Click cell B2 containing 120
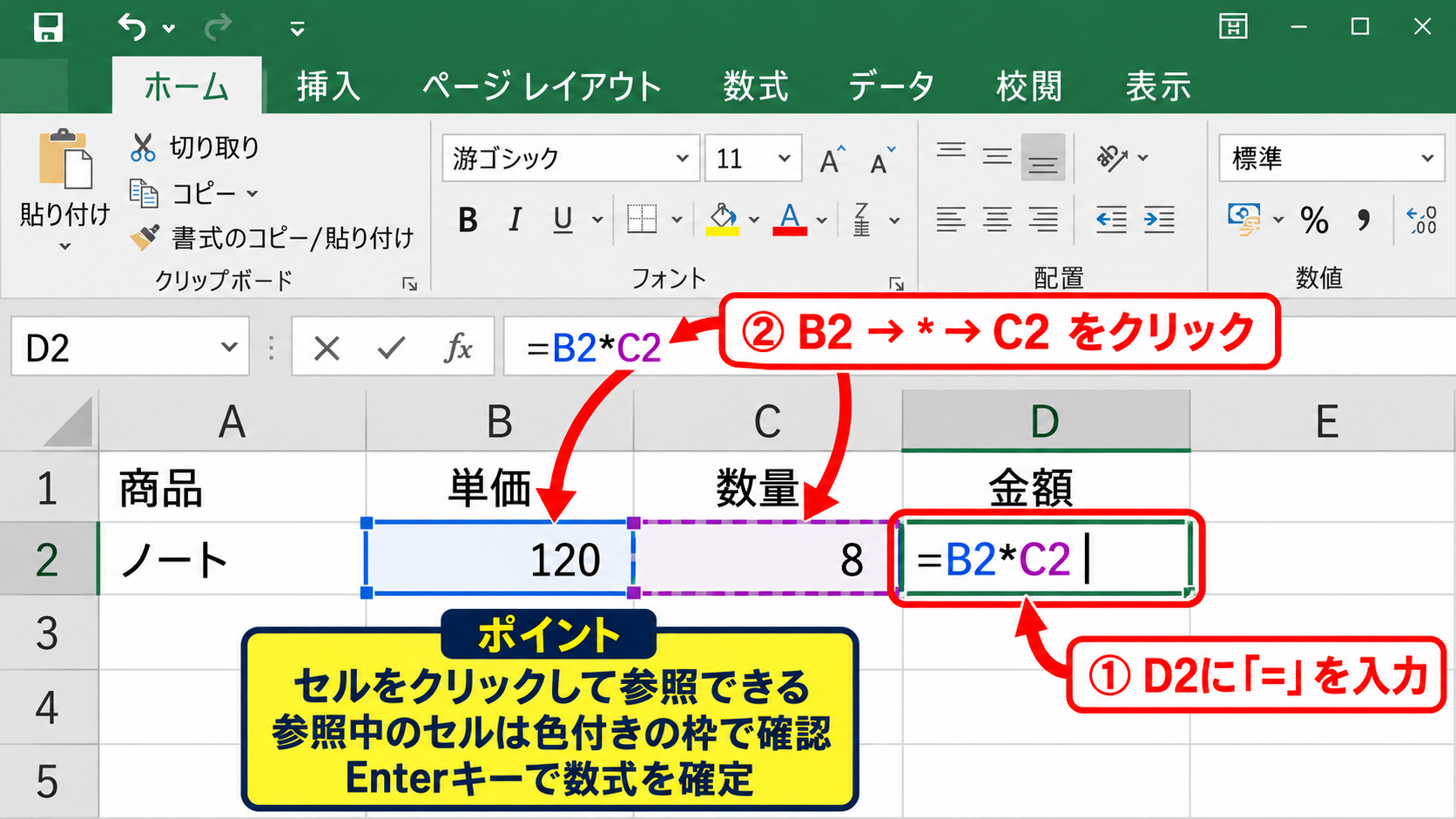Viewport: 1456px width, 819px height. coord(500,558)
